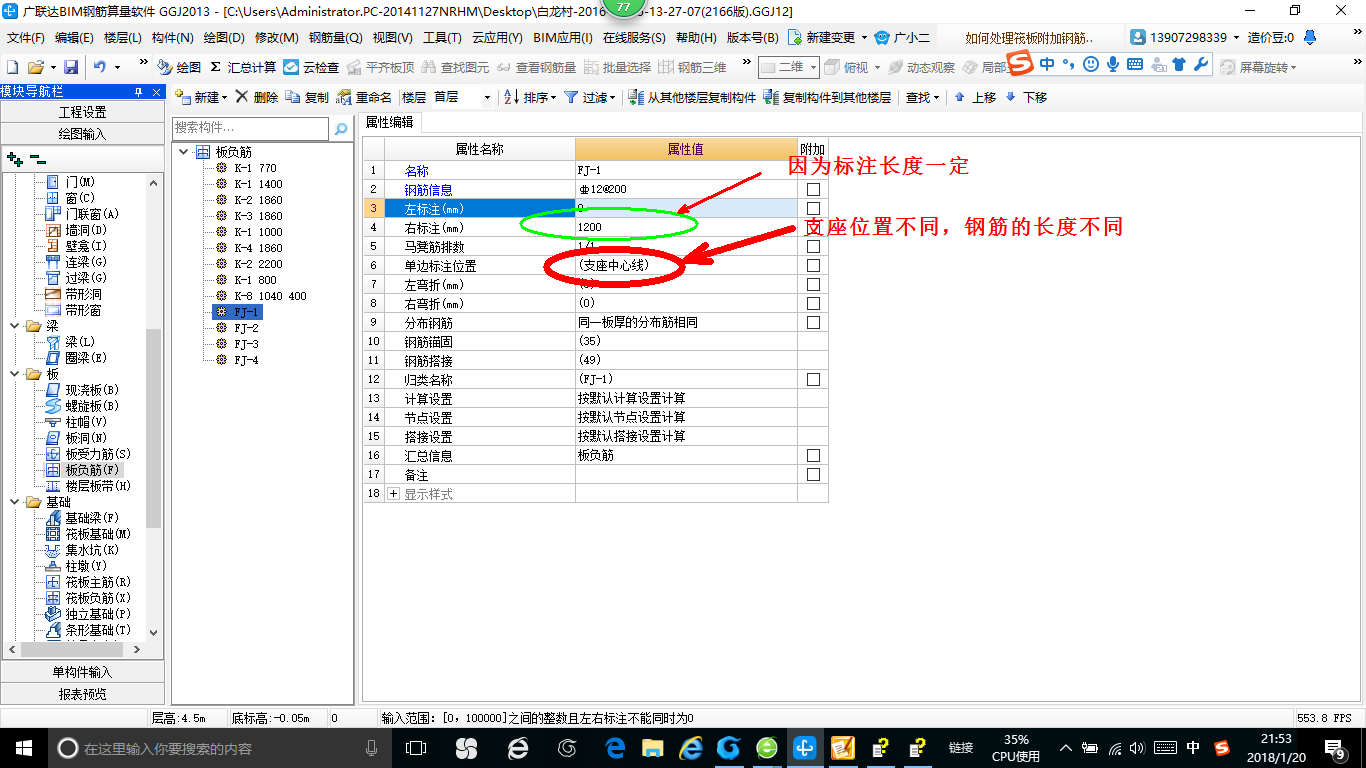The width and height of the screenshot is (1366, 768).
Task: Tick 附加 checkbox for 钢筋信息 row
Action: pos(813,190)
